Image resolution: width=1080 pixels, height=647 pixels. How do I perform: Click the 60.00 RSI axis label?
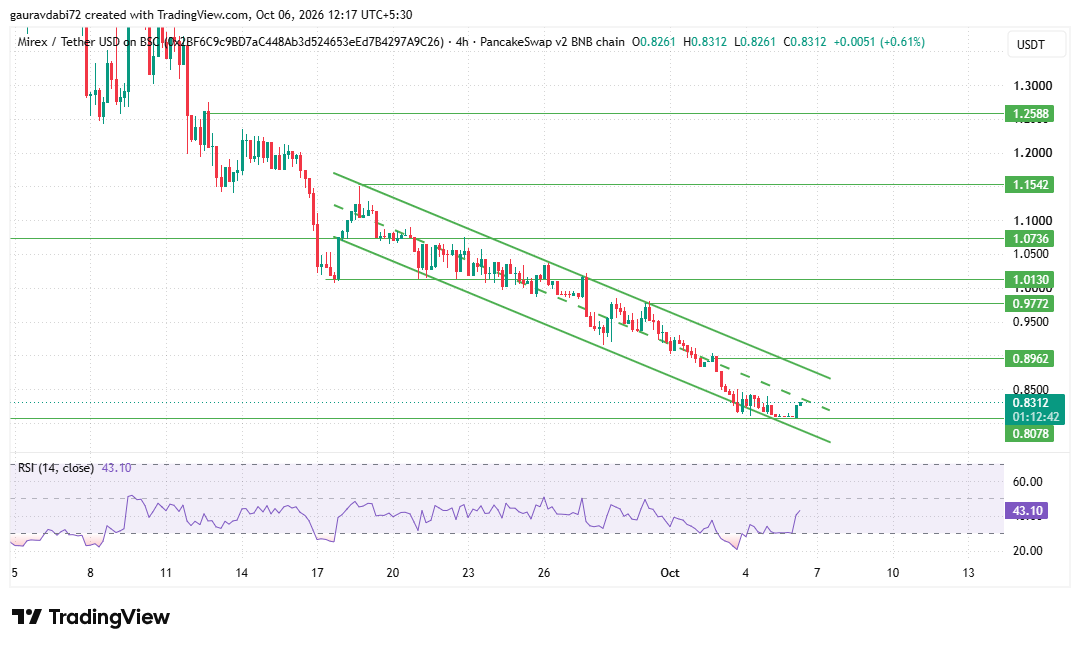point(1028,482)
